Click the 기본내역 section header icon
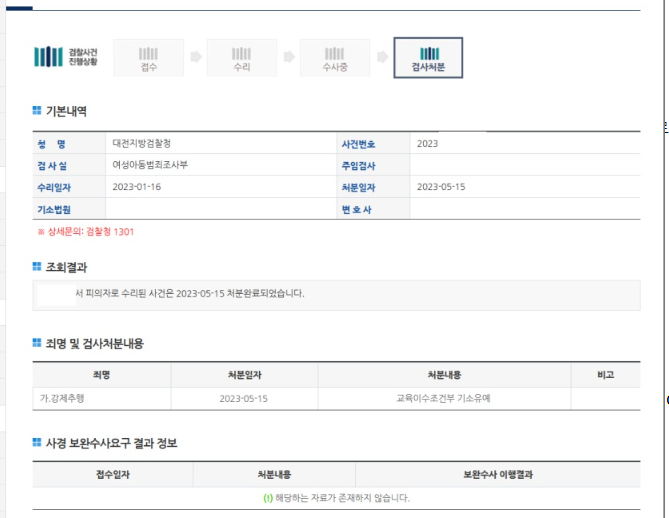The width and height of the screenshot is (669, 518). [37, 111]
